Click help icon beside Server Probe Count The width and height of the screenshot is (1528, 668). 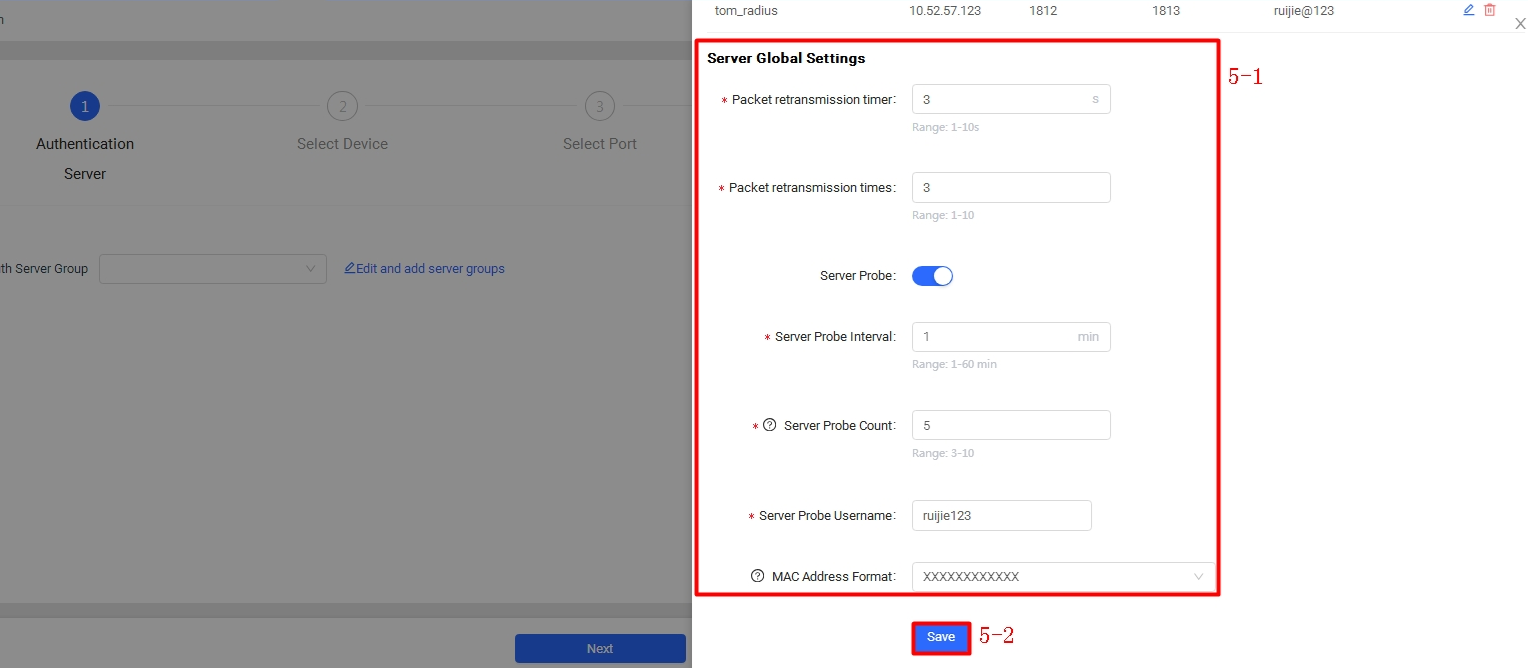point(769,425)
